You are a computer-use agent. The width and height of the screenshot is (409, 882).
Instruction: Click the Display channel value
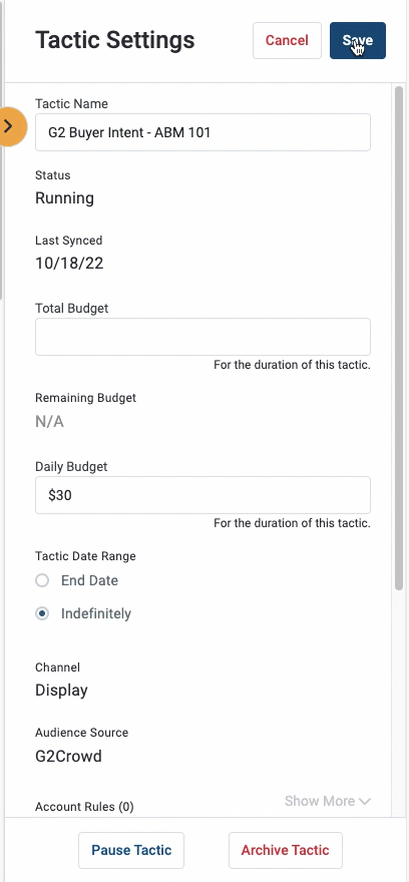pyautogui.click(x=61, y=690)
